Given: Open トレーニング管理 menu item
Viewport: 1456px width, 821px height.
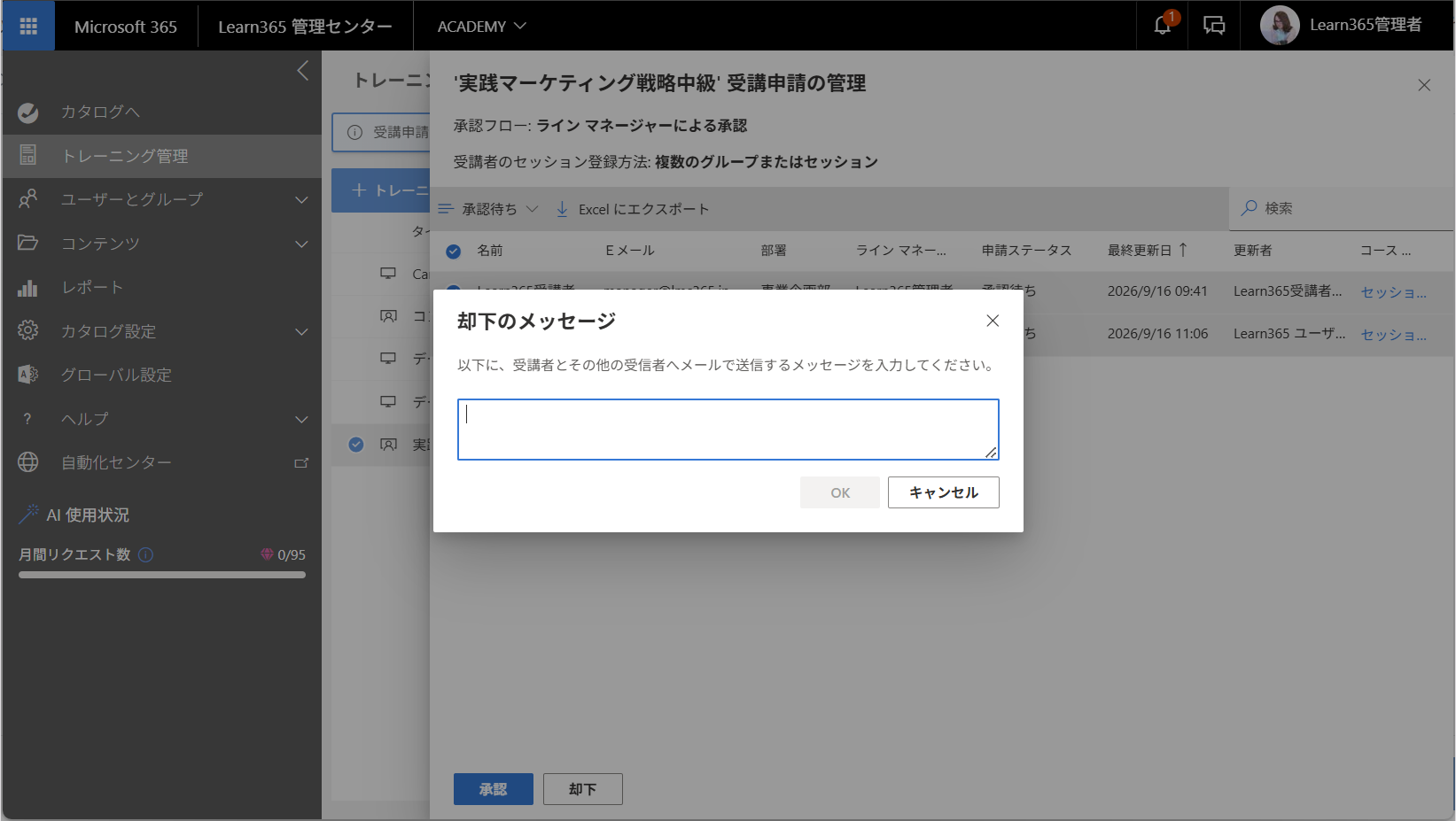Looking at the screenshot, I should click(x=161, y=156).
